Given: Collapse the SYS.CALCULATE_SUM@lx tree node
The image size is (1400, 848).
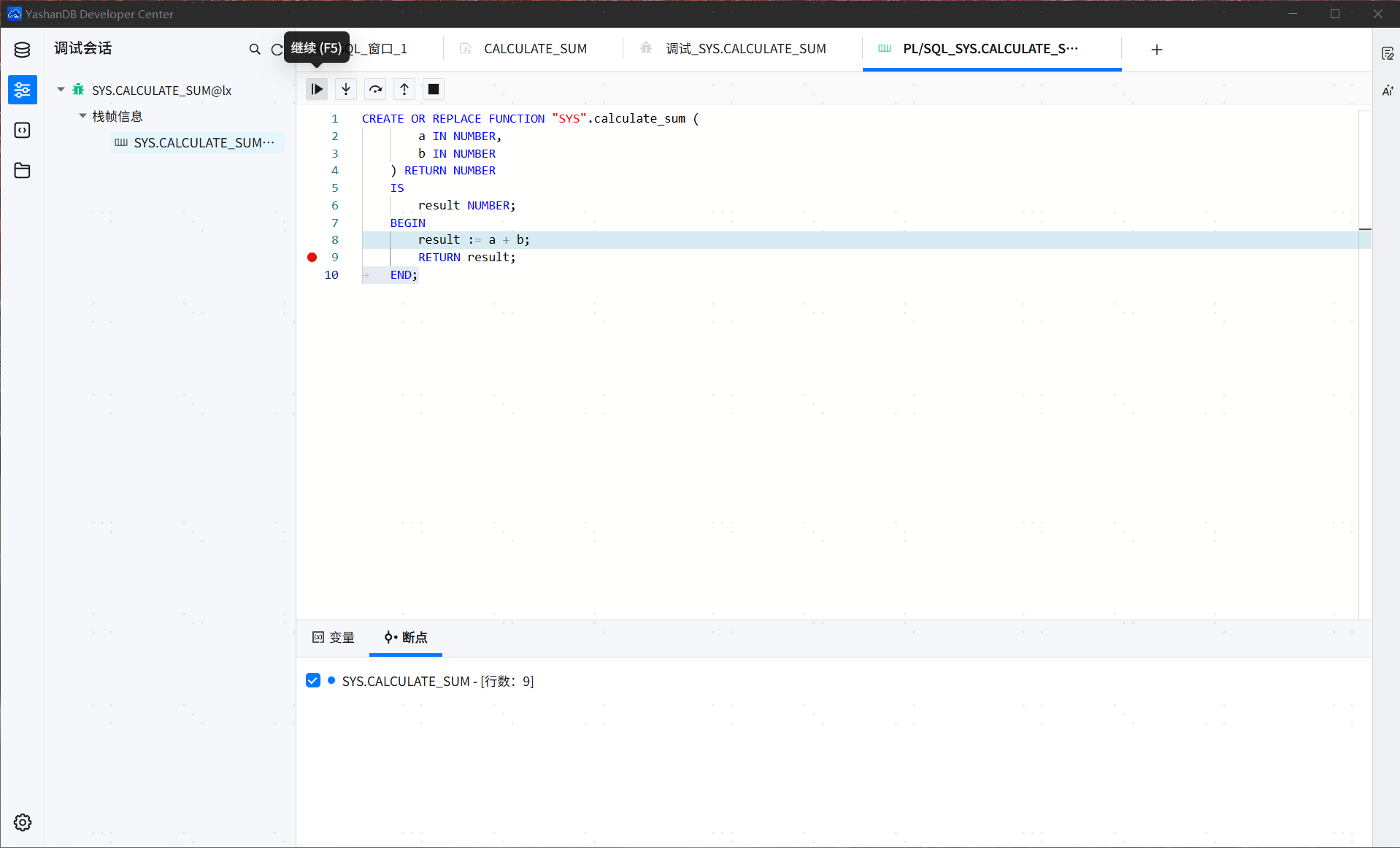Looking at the screenshot, I should [61, 90].
